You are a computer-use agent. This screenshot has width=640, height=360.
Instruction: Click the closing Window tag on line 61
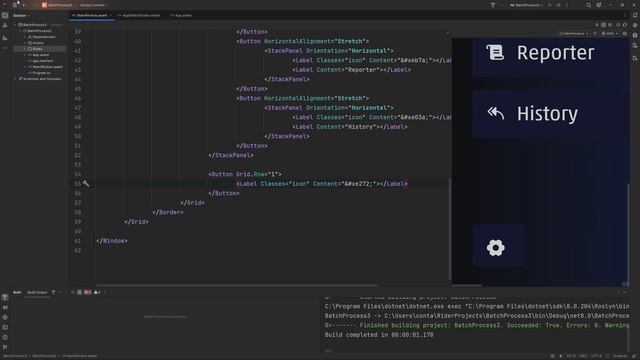112,241
